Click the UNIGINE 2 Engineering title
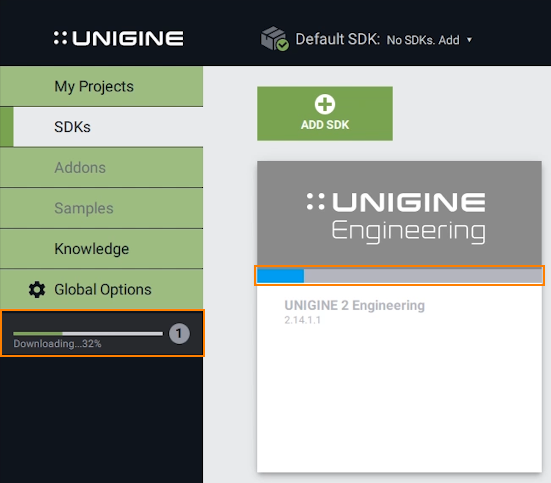The width and height of the screenshot is (551, 483). click(354, 305)
